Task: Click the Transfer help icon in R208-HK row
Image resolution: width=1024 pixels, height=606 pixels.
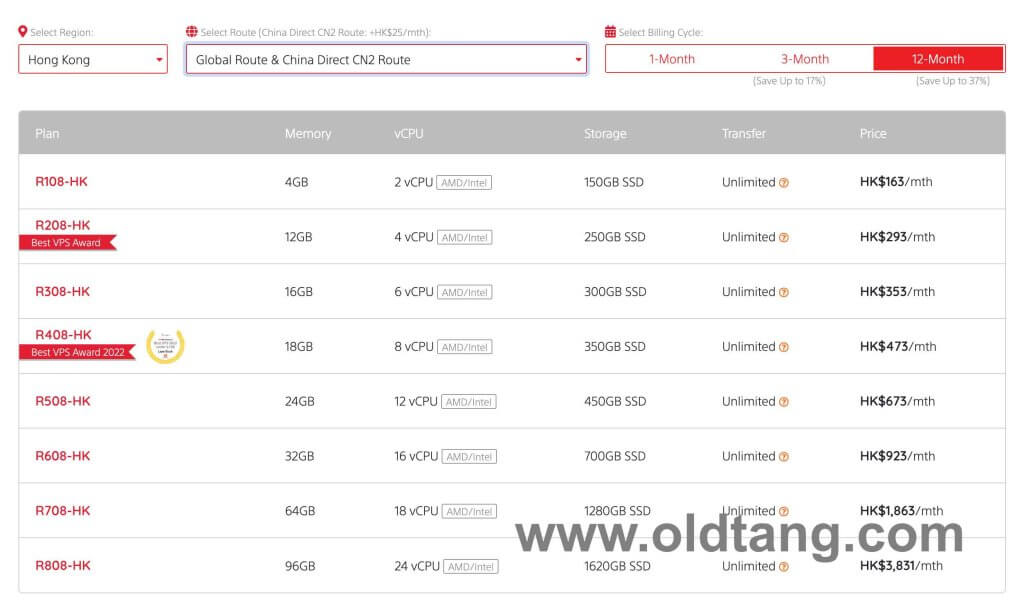Action: (784, 238)
